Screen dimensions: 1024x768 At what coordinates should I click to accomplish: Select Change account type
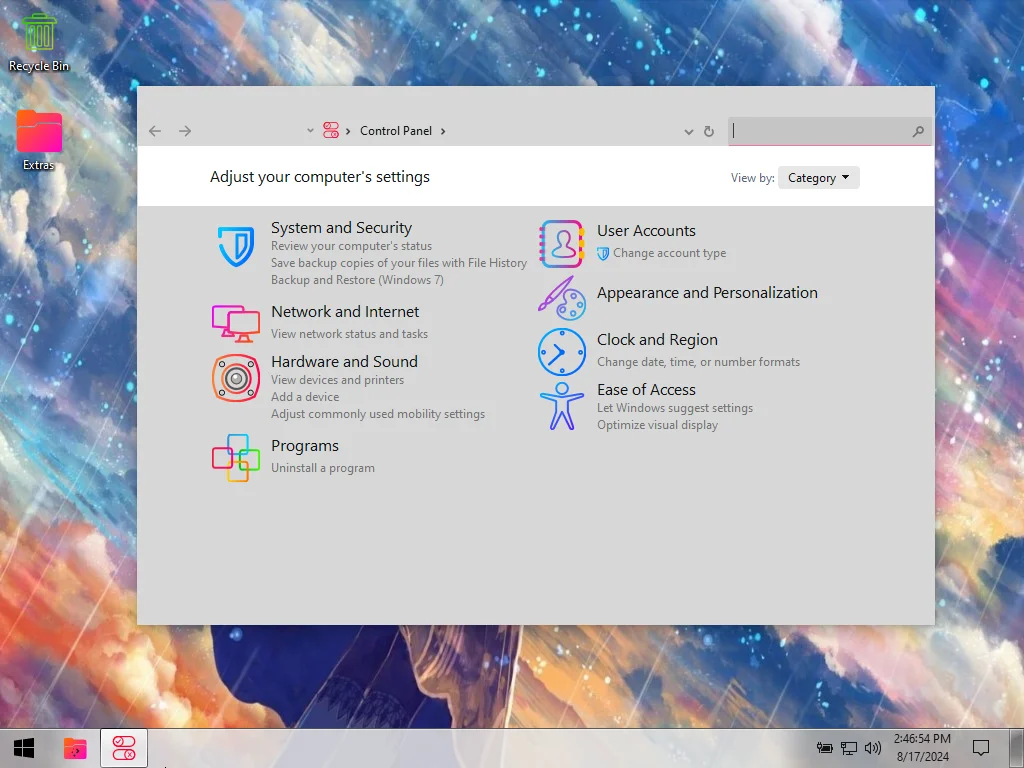click(x=669, y=253)
